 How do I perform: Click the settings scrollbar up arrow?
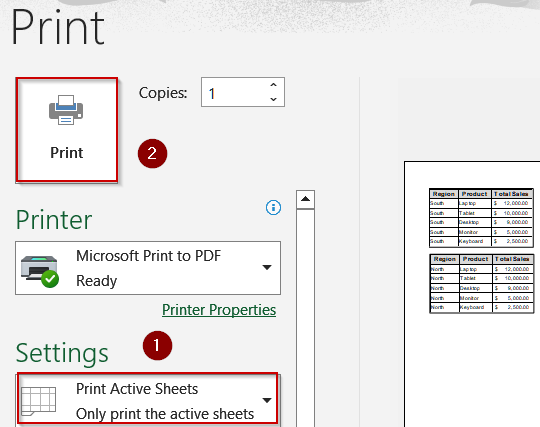point(305,199)
